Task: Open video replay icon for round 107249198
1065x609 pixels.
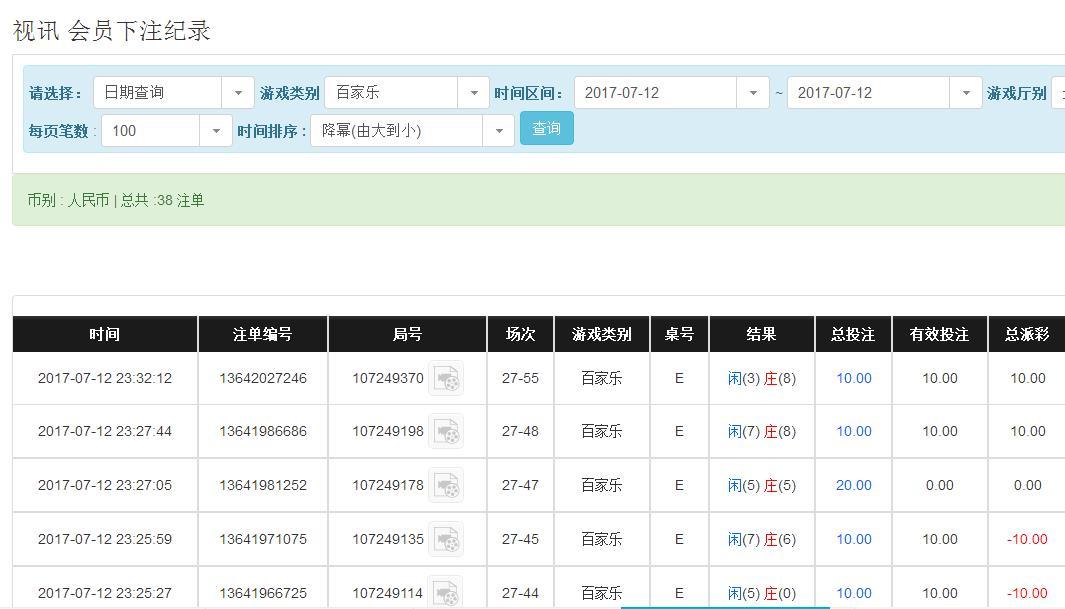Action: point(446,431)
